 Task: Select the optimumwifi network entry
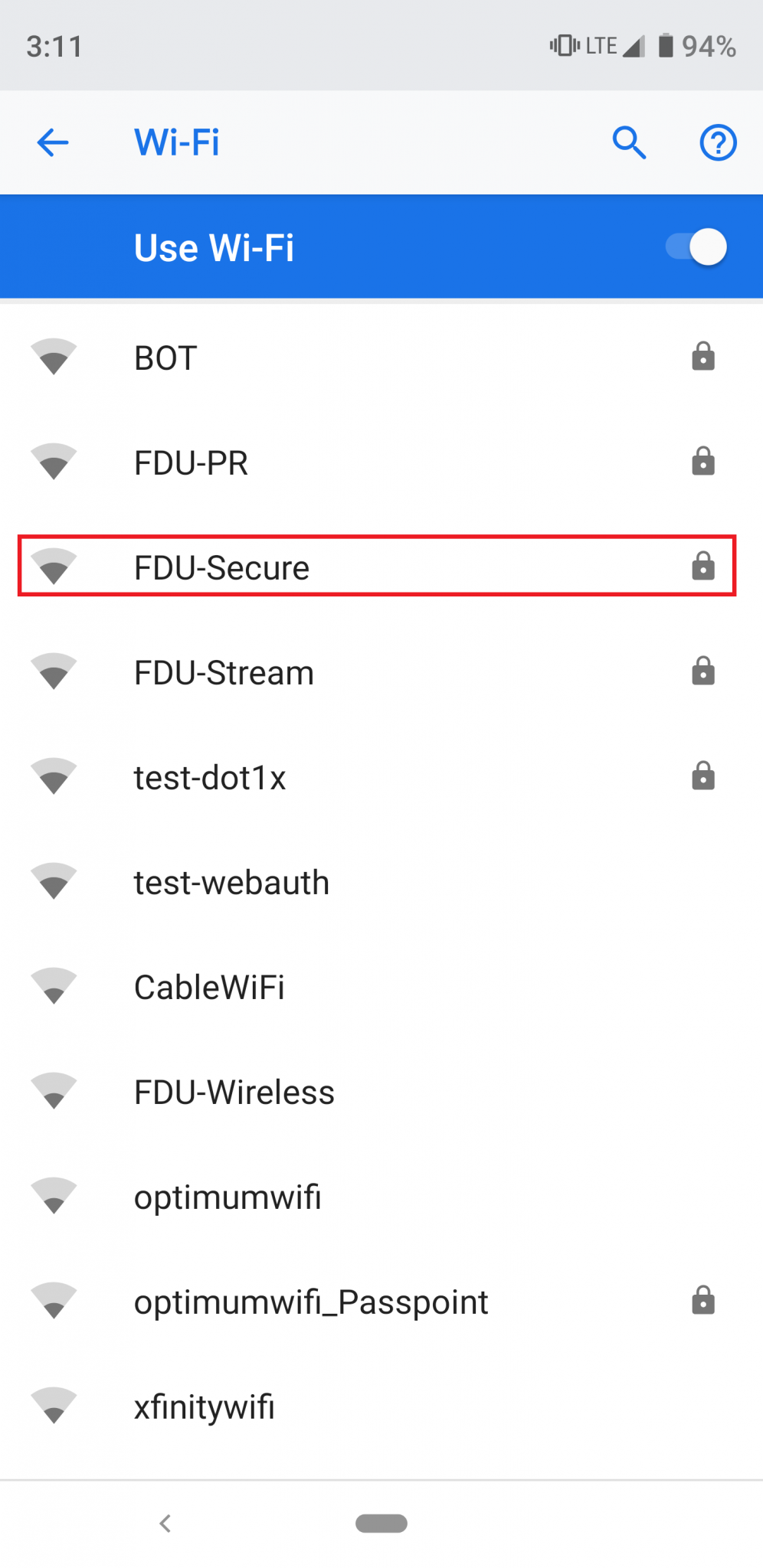pos(381,1197)
